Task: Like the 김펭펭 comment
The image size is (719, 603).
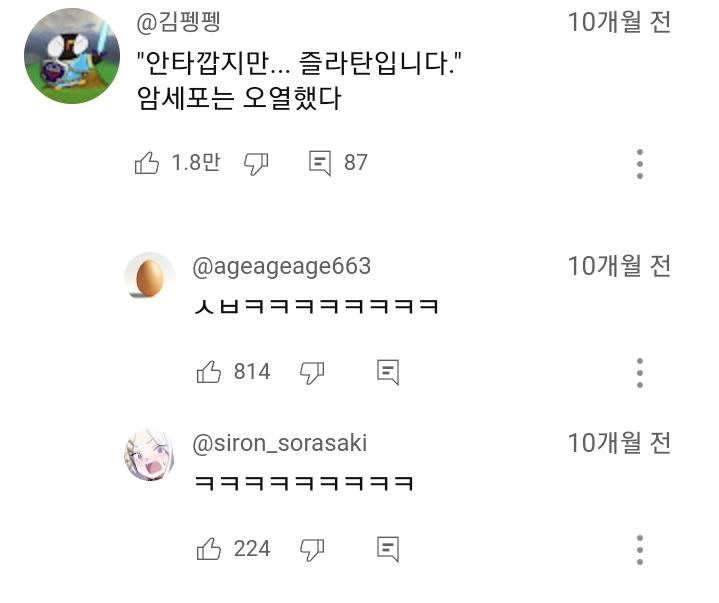Action: (147, 163)
